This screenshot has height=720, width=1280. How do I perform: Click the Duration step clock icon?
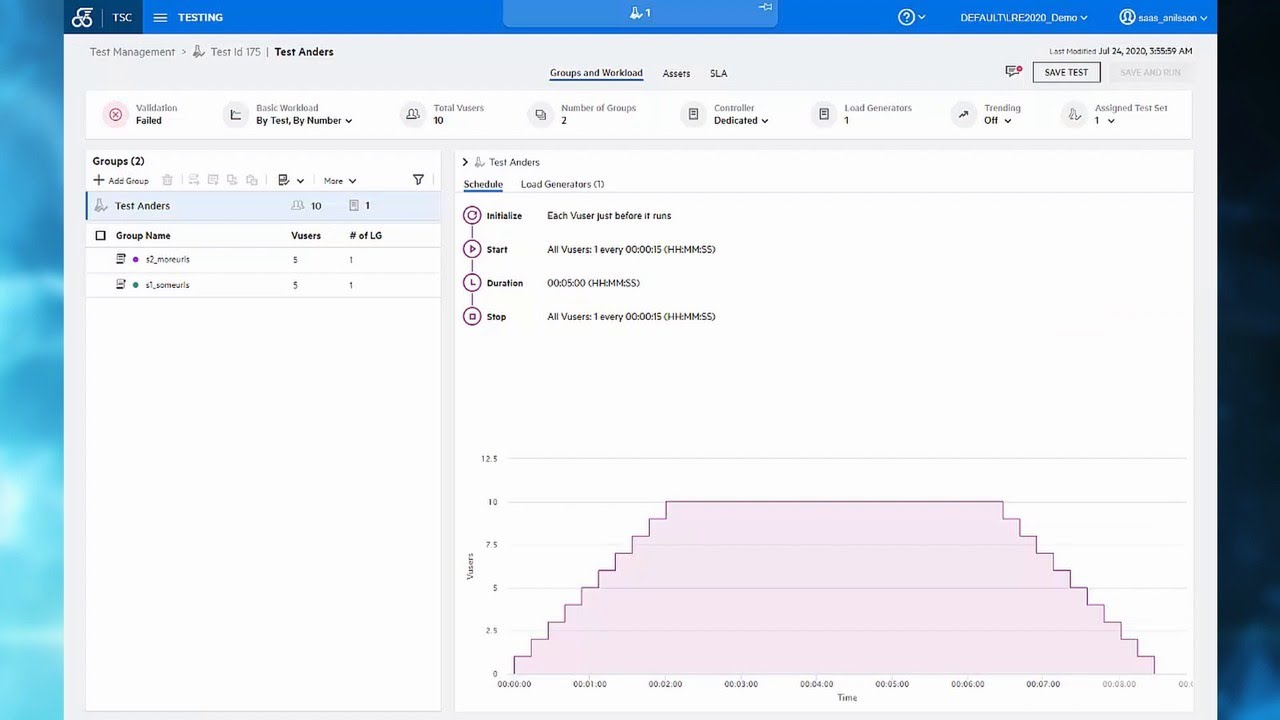pos(472,283)
